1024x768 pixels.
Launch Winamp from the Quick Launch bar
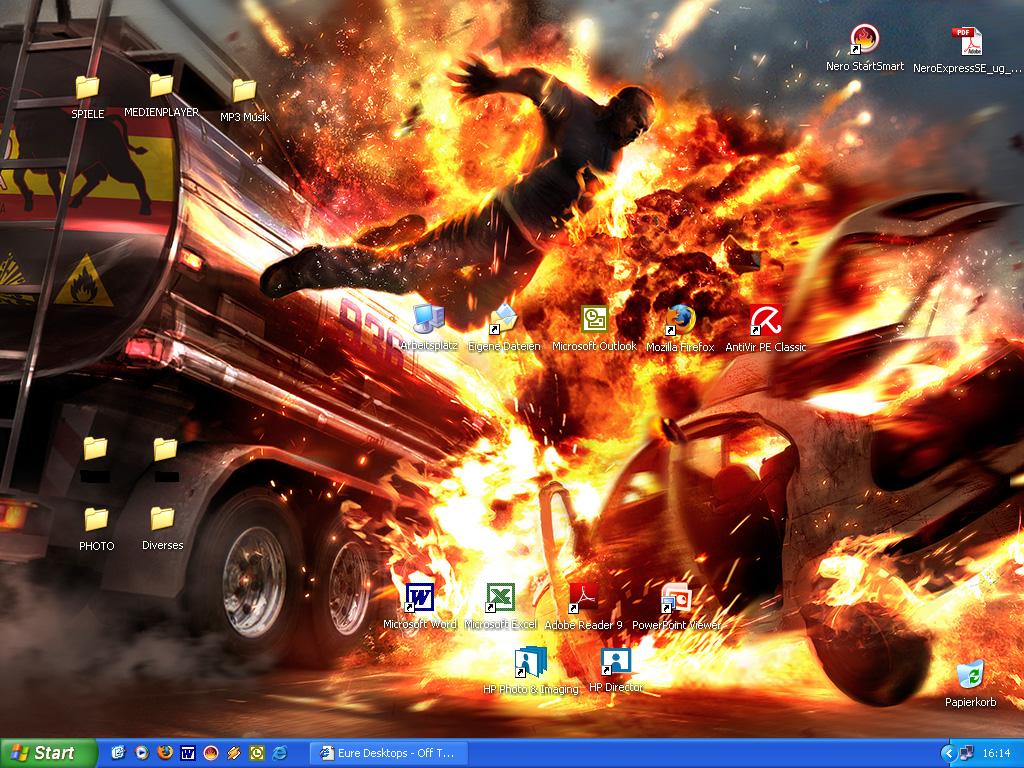[234, 753]
